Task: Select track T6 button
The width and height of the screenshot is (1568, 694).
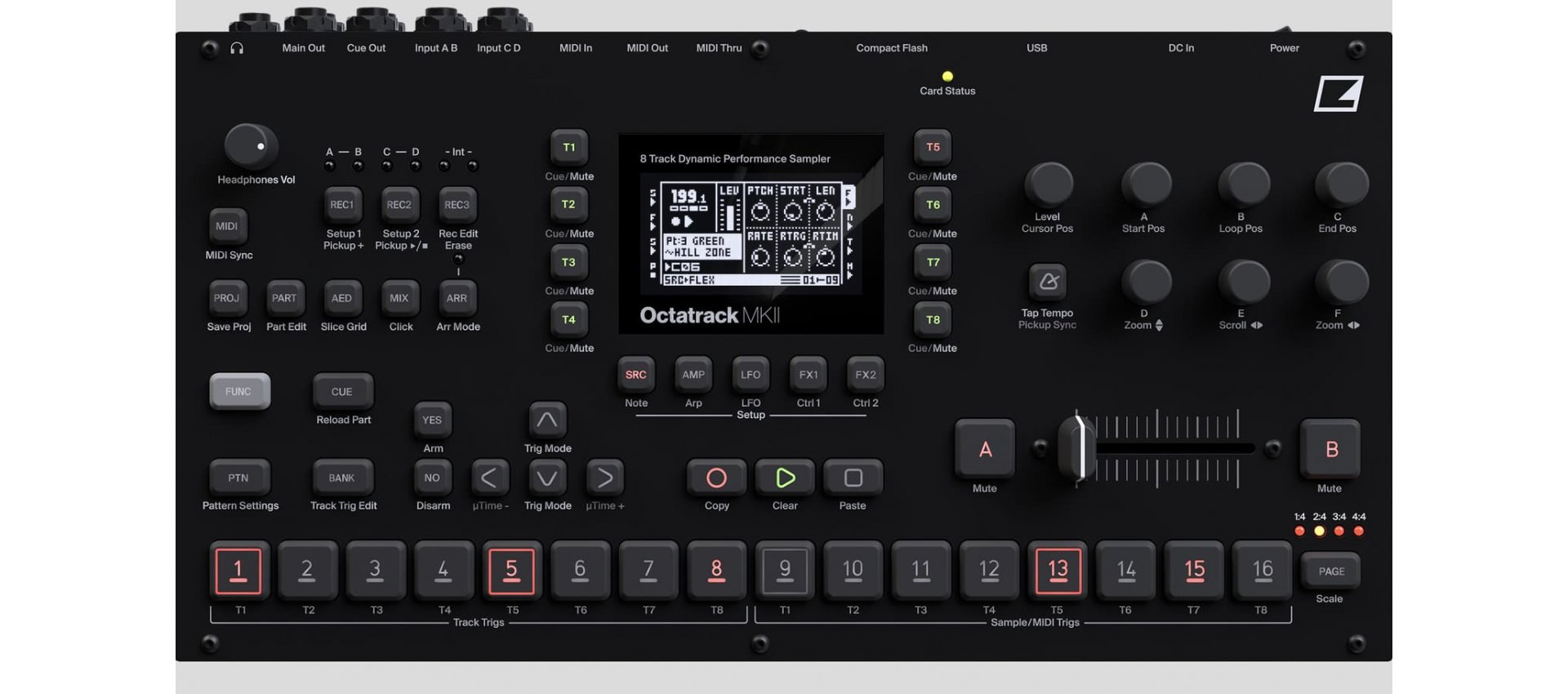Action: coord(933,205)
